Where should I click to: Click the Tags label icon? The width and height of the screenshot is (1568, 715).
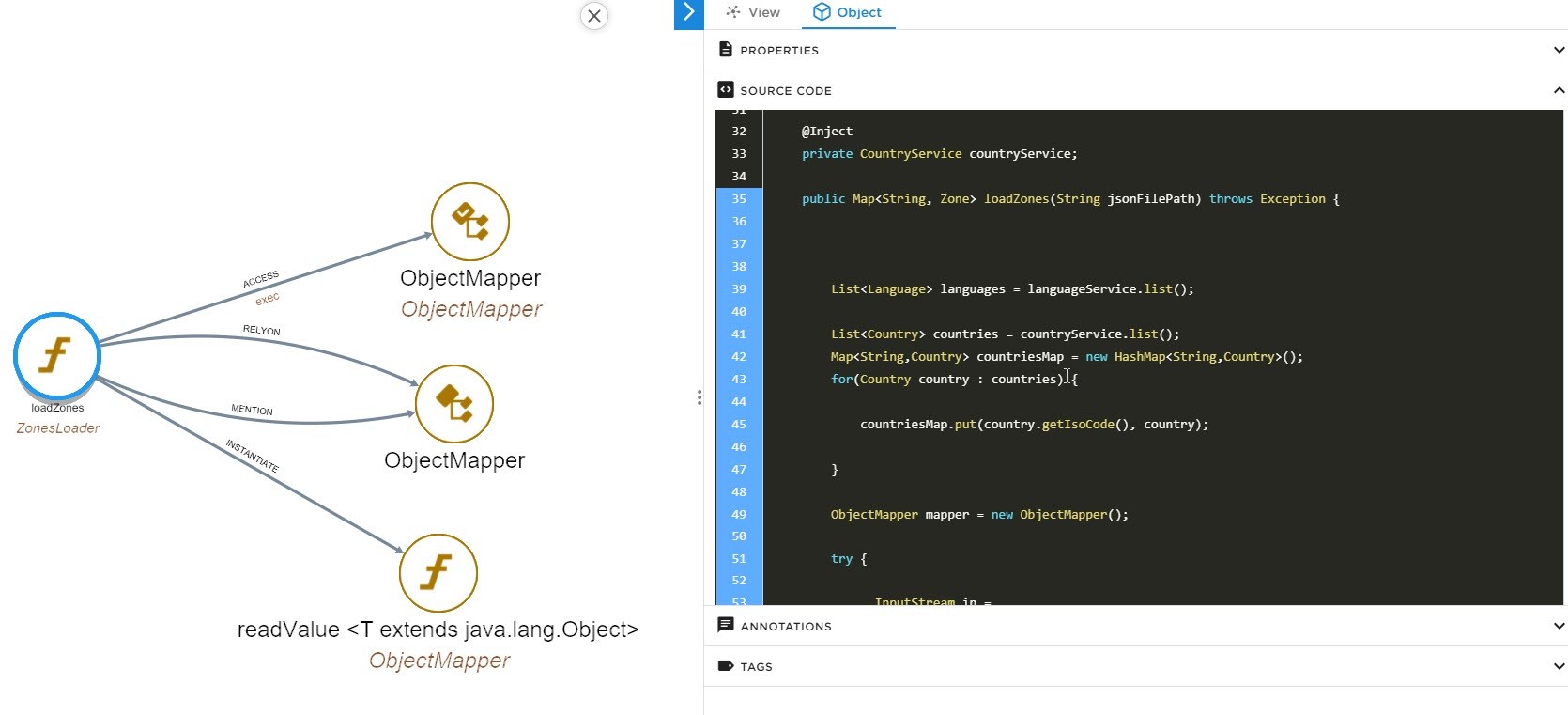click(x=725, y=666)
